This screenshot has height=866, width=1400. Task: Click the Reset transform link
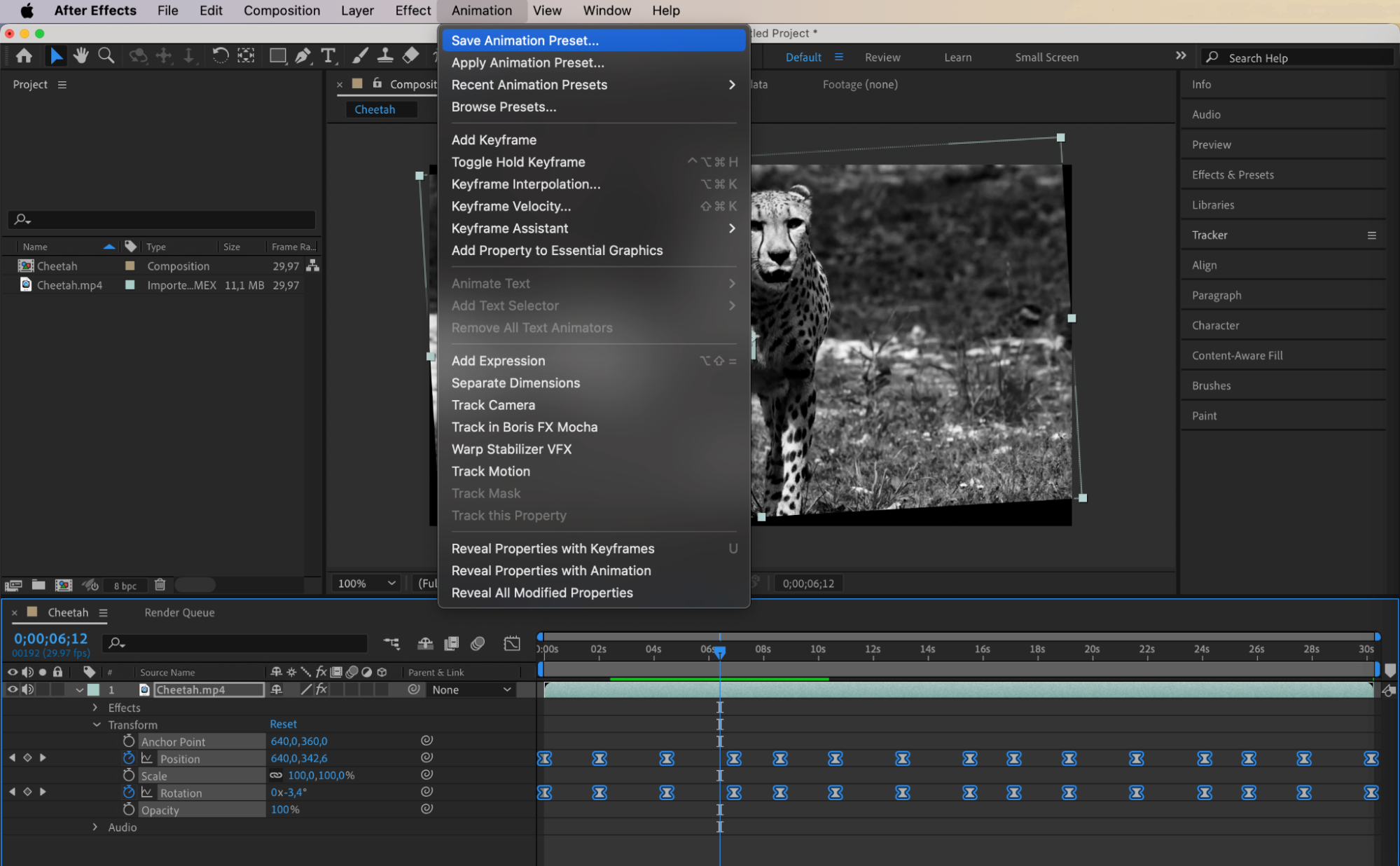[283, 724]
